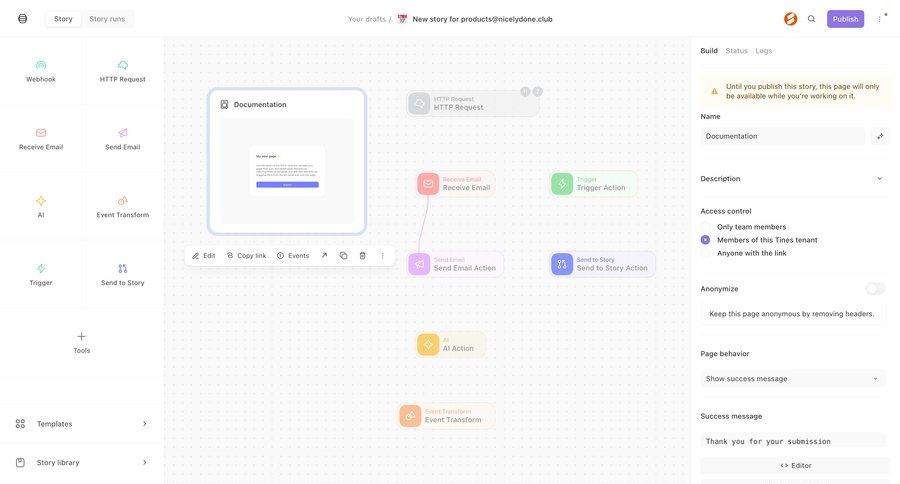Open the Tools plus icon
The width and height of the screenshot is (900, 484).
82,336
